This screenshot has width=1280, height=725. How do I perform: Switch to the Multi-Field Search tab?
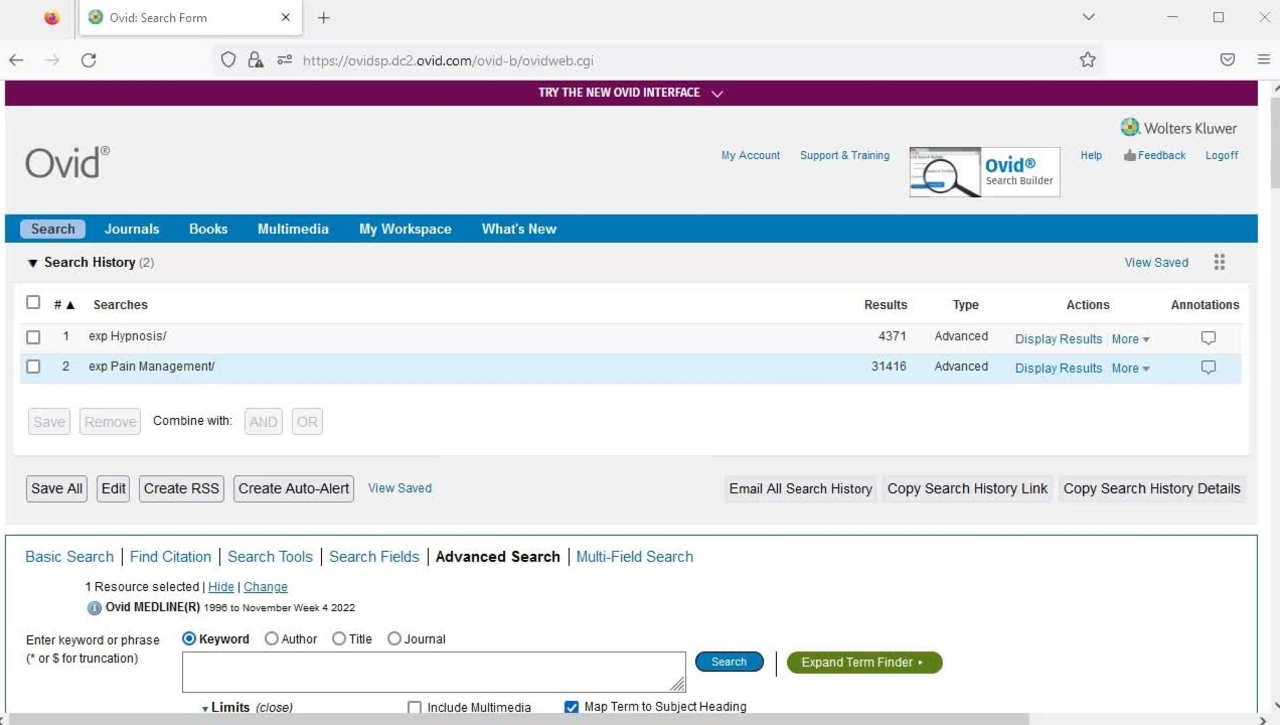click(634, 557)
